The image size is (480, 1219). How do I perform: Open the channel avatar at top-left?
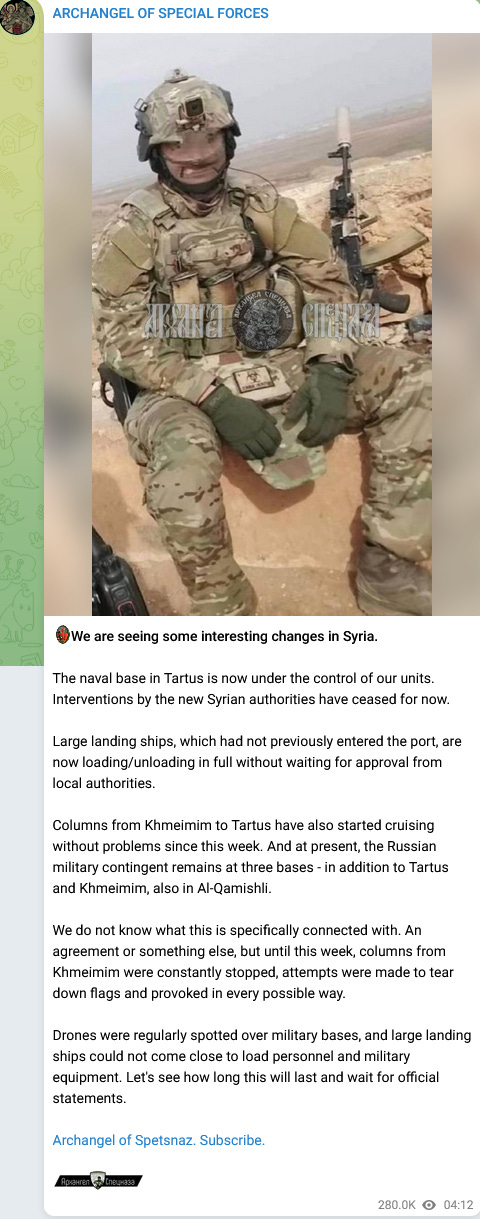point(18,16)
